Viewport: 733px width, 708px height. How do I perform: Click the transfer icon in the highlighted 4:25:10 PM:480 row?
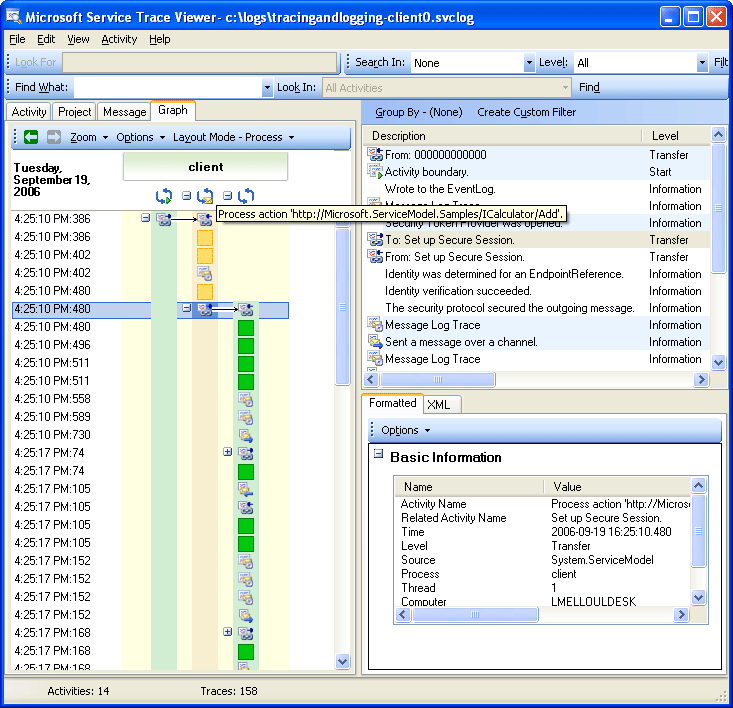(205, 310)
